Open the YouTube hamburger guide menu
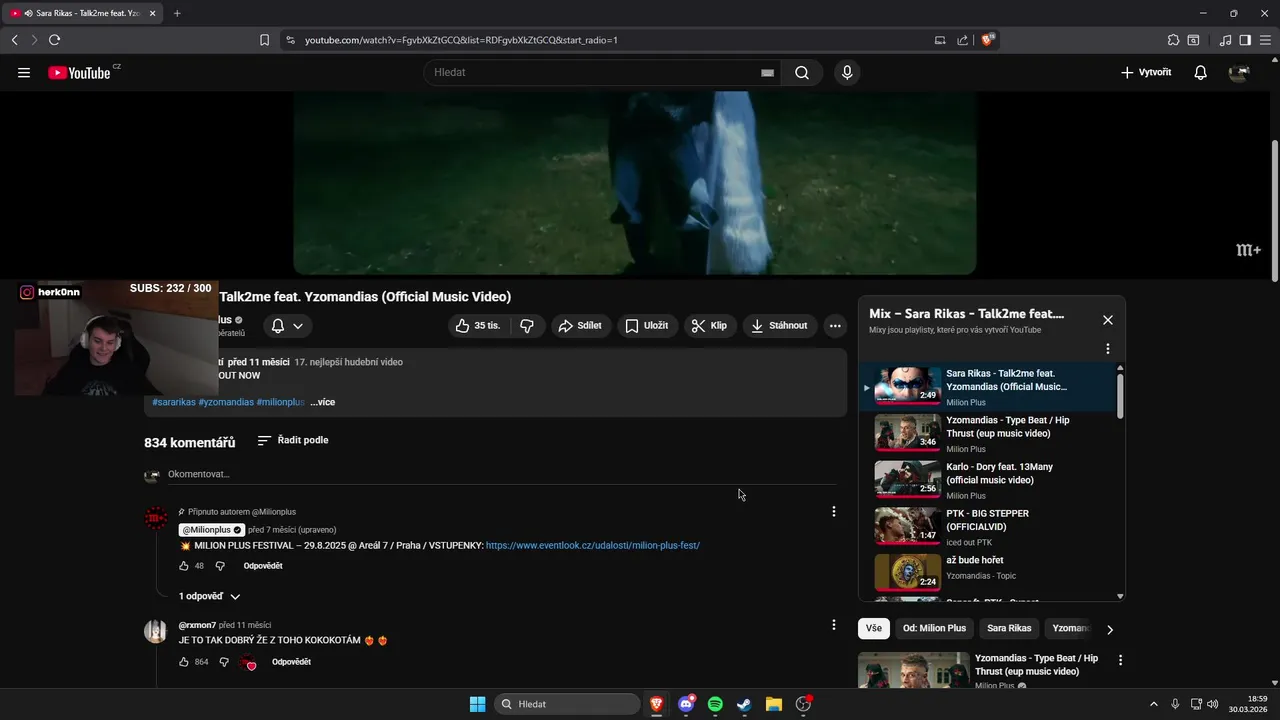The width and height of the screenshot is (1280, 720). point(24,73)
